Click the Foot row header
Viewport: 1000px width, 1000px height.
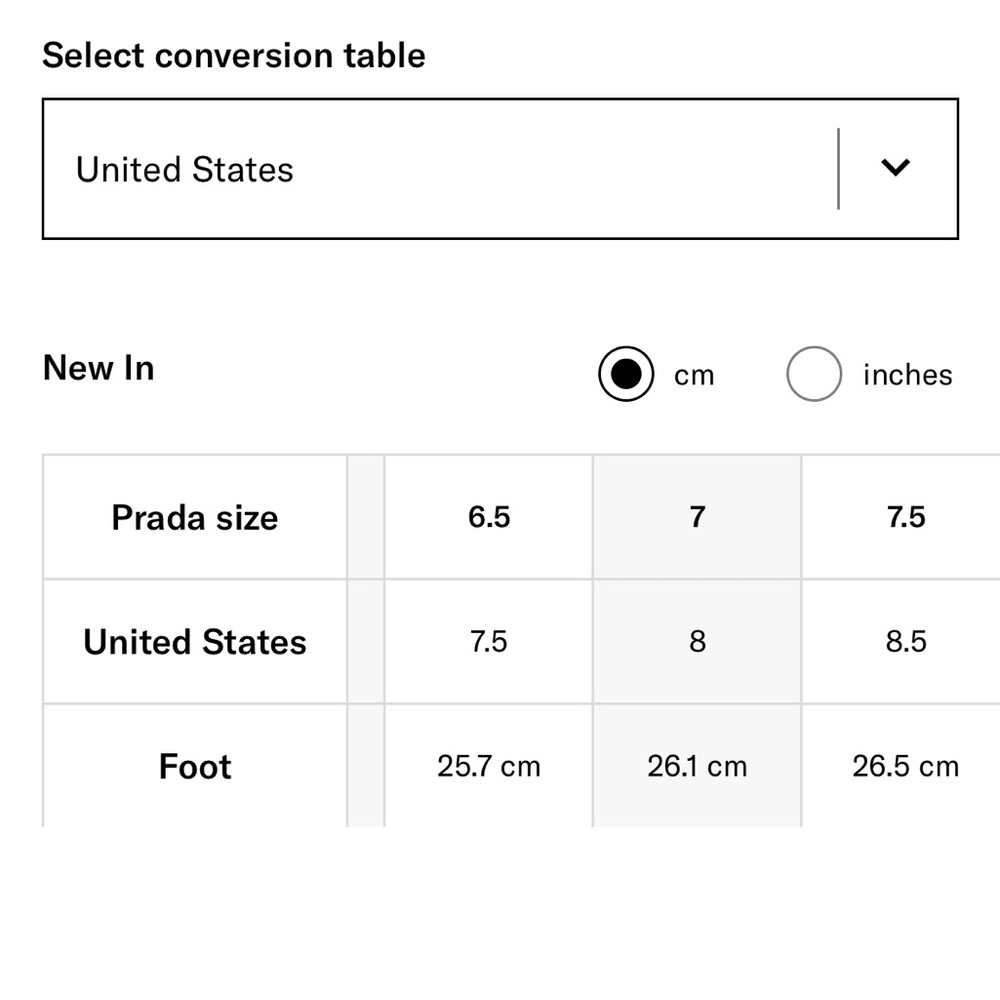pyautogui.click(x=195, y=766)
